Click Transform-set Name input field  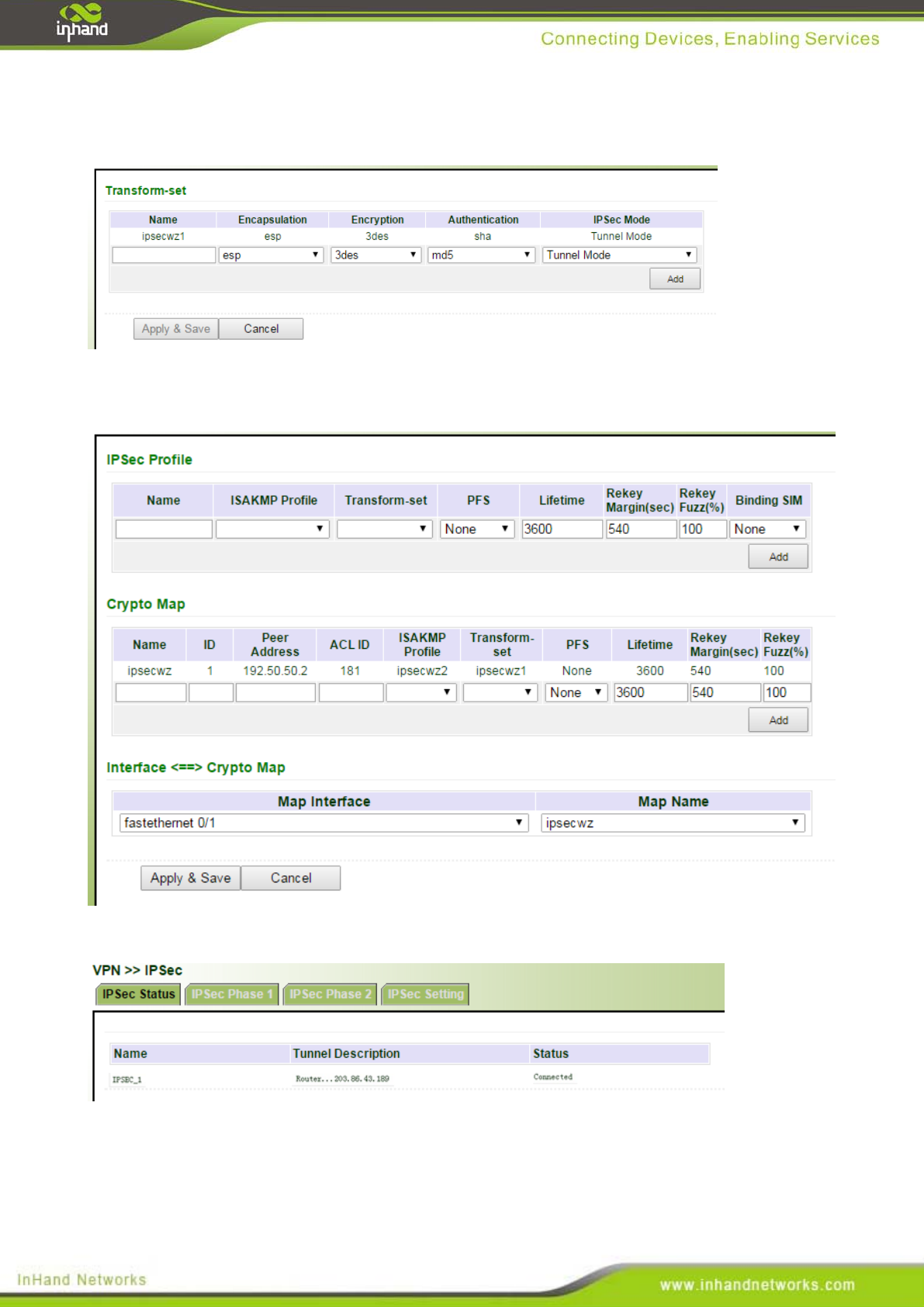(164, 255)
